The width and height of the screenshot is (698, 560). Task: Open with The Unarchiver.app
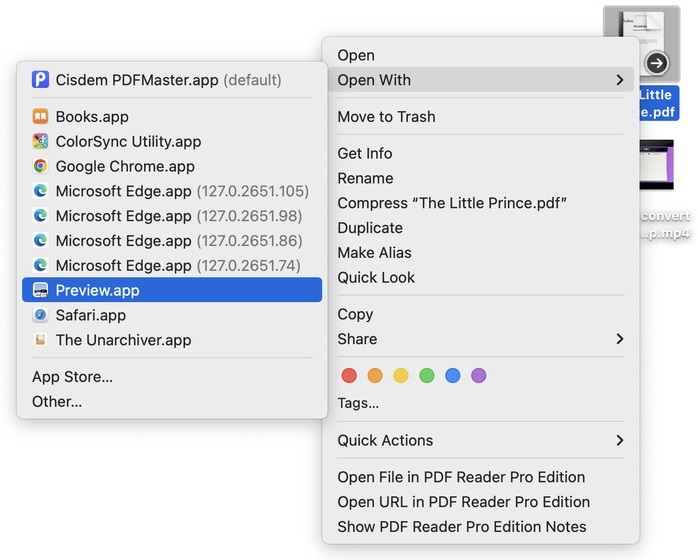(x=172, y=340)
